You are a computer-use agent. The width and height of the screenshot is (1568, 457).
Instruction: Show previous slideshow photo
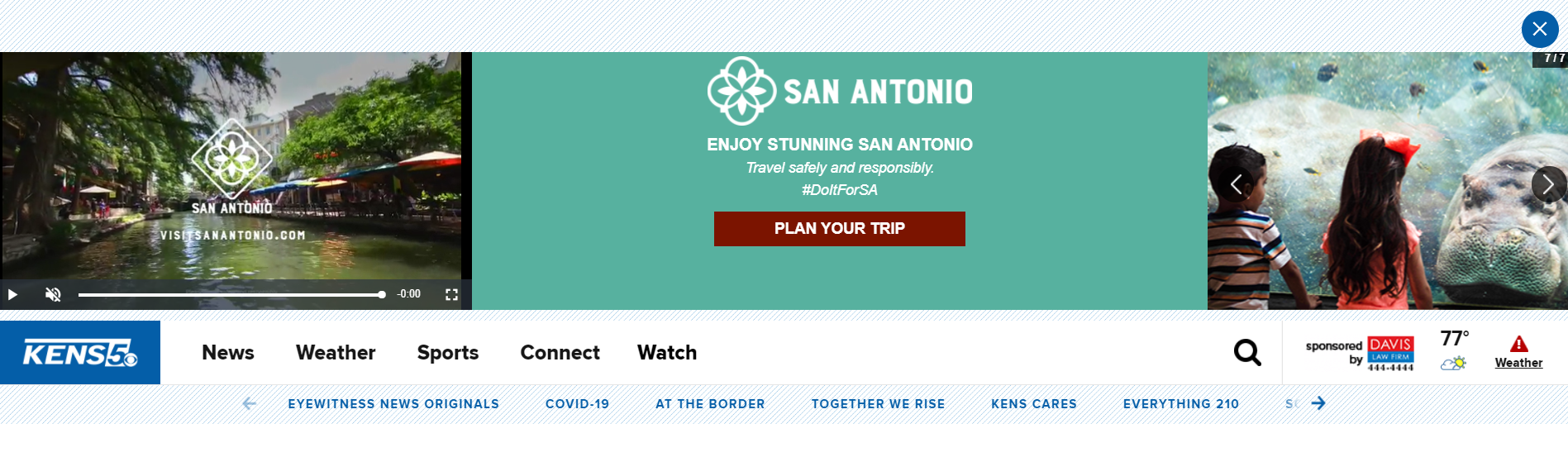[x=1236, y=183]
